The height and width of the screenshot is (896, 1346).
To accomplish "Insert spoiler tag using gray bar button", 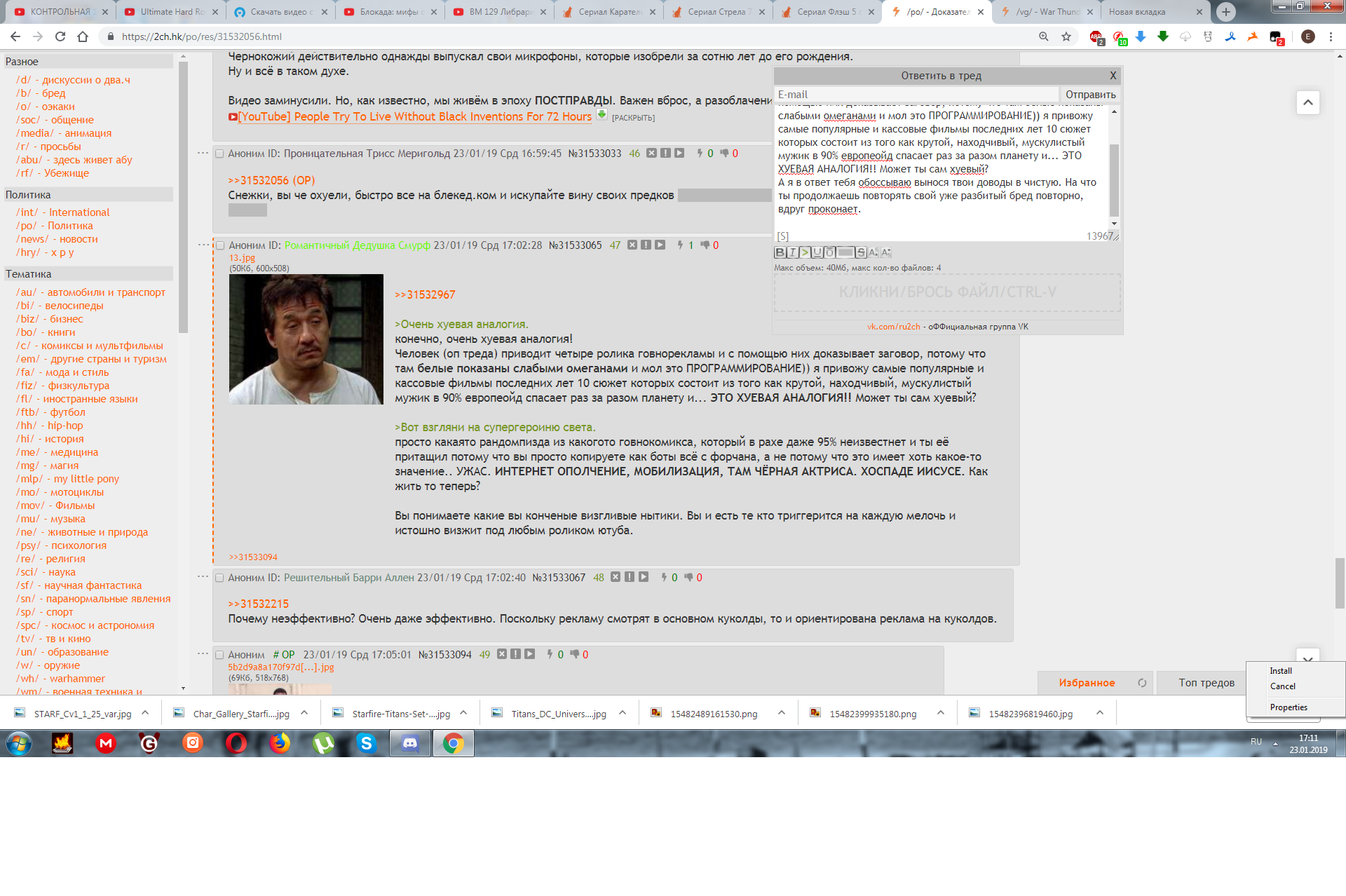I will click(x=846, y=252).
